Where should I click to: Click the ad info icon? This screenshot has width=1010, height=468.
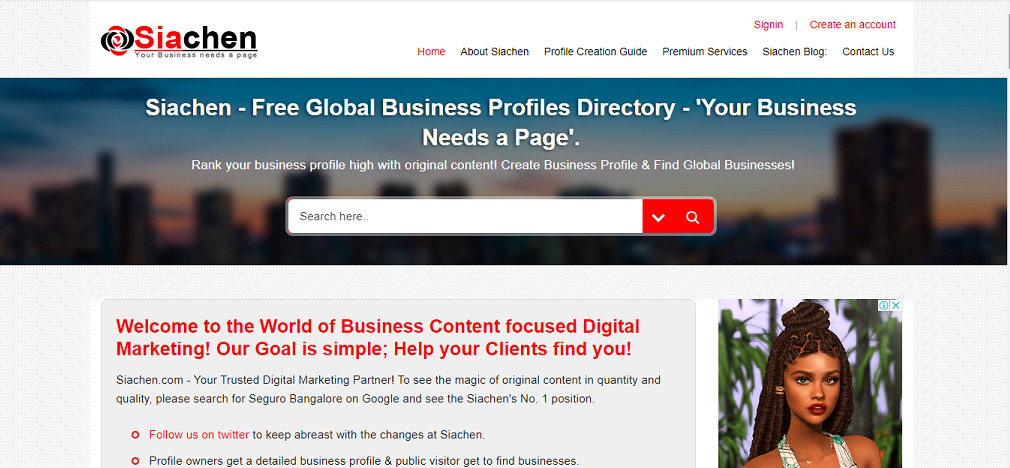884,305
